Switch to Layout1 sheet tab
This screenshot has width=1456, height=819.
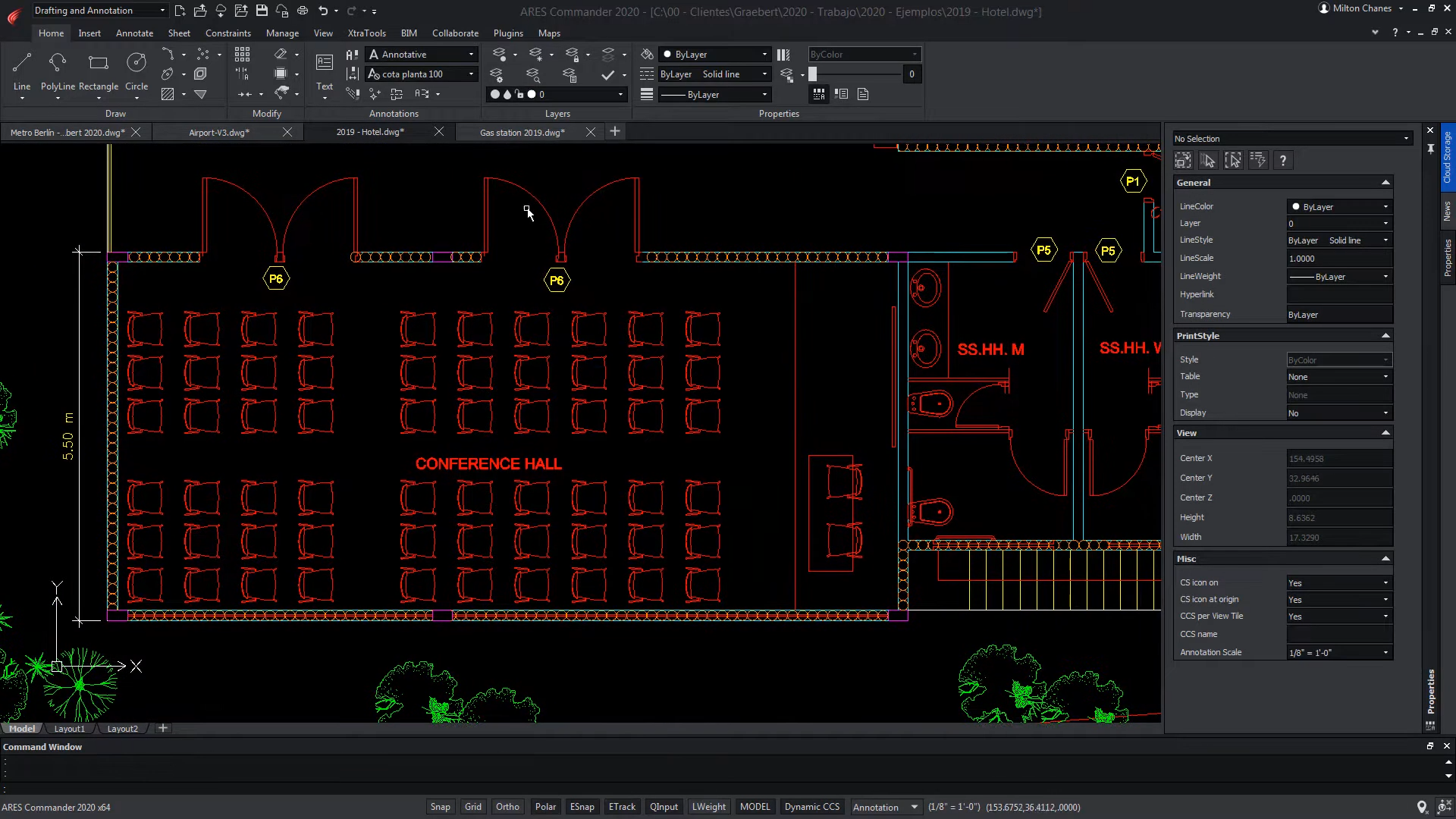point(70,729)
